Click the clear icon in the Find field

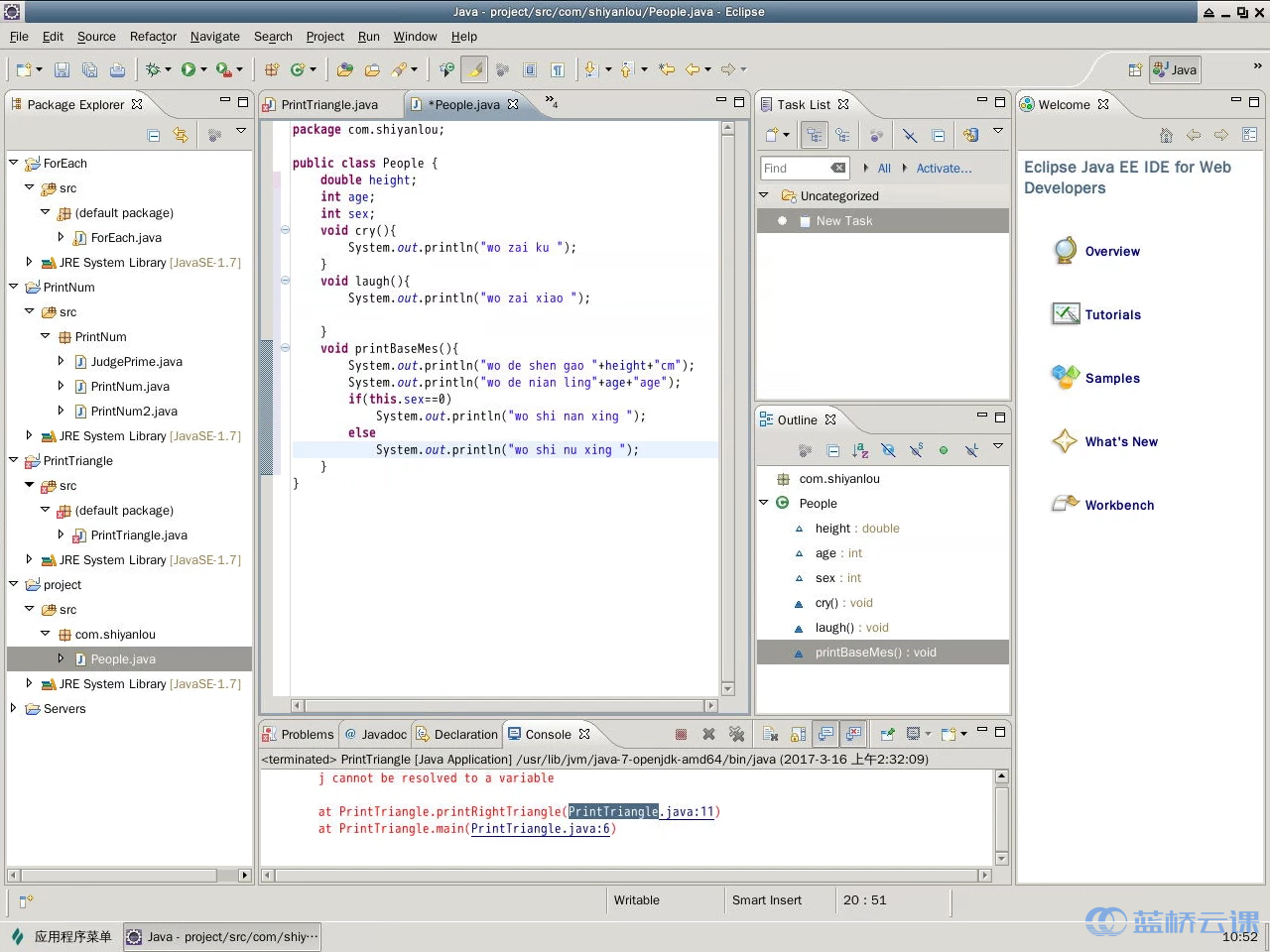pos(837,169)
